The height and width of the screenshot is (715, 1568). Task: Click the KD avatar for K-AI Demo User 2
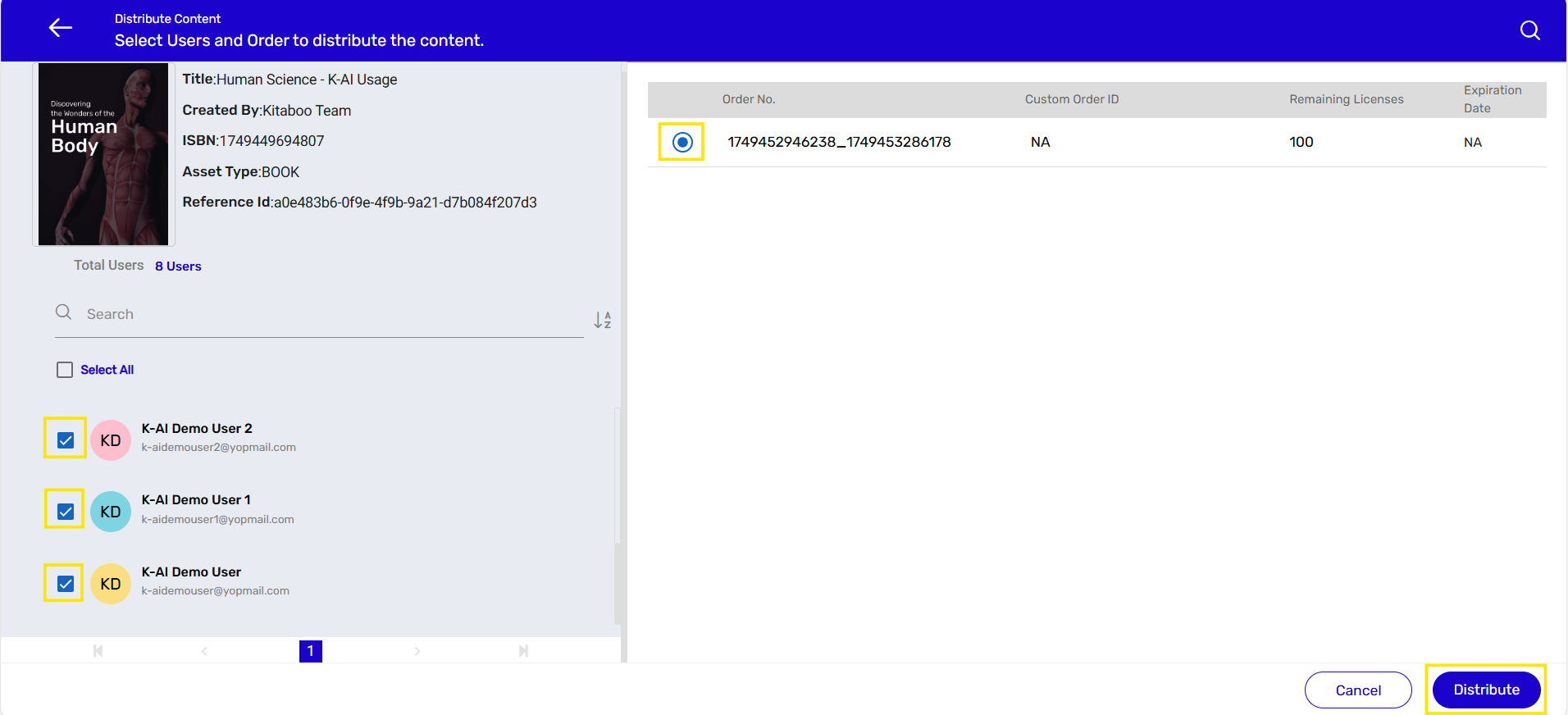point(111,440)
